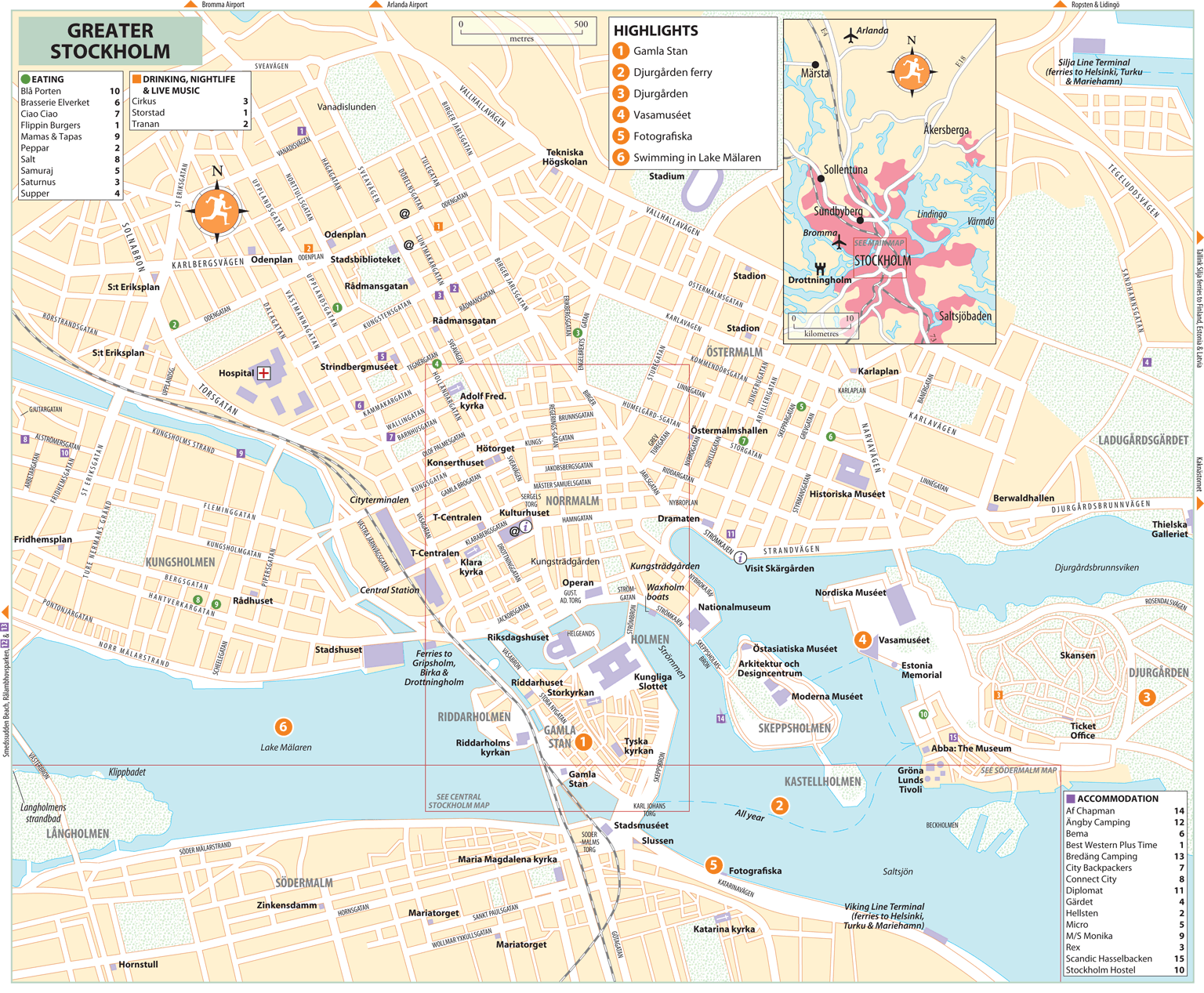Click 'M/S Monika' in the Accommodation legend

1089,936
